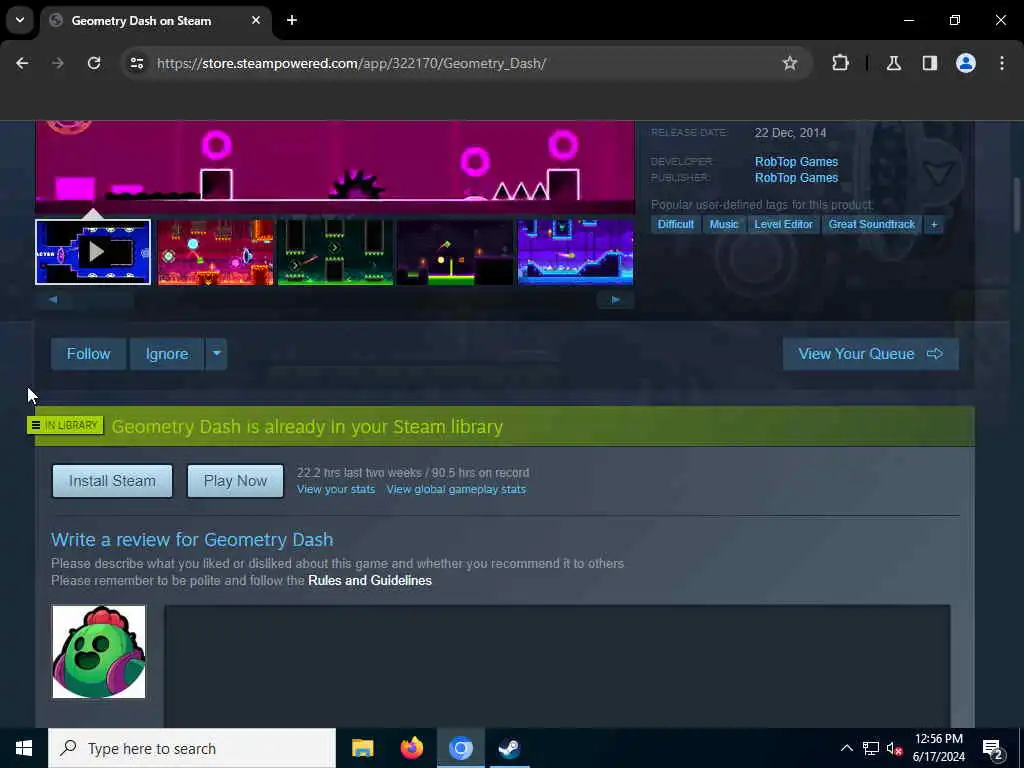Open the Ignore options dropdown arrow
Image resolution: width=1024 pixels, height=768 pixels.
coord(216,354)
